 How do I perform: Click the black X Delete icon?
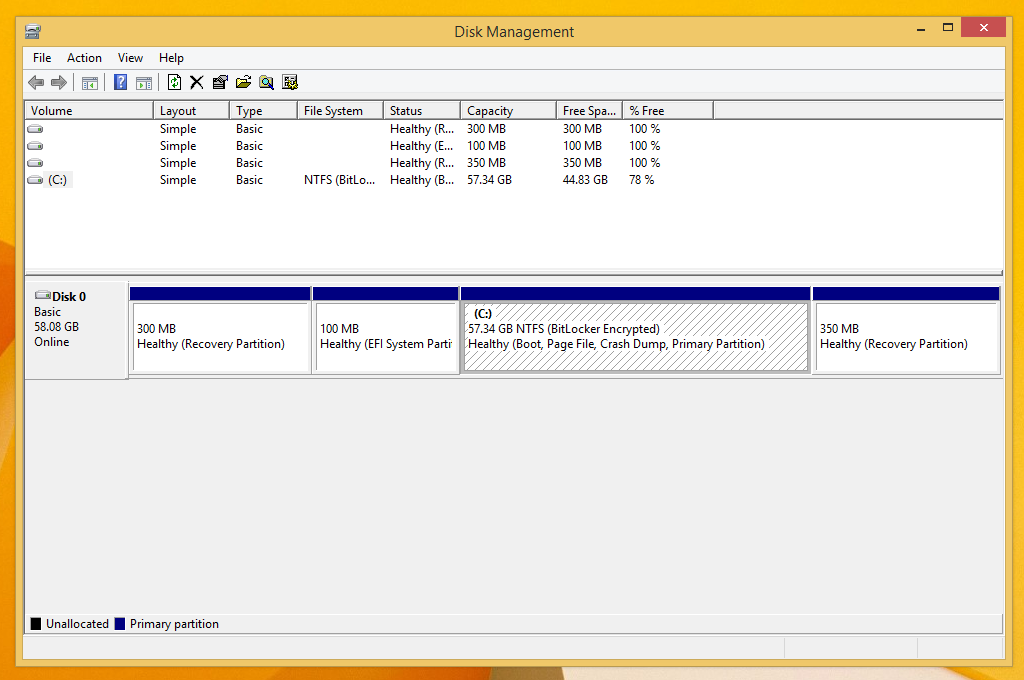coord(197,82)
